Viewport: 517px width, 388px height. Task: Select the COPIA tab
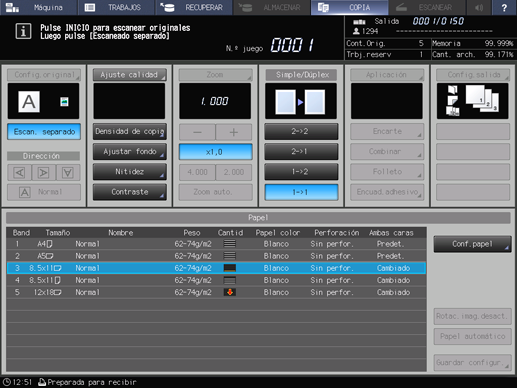pyautogui.click(x=349, y=7)
